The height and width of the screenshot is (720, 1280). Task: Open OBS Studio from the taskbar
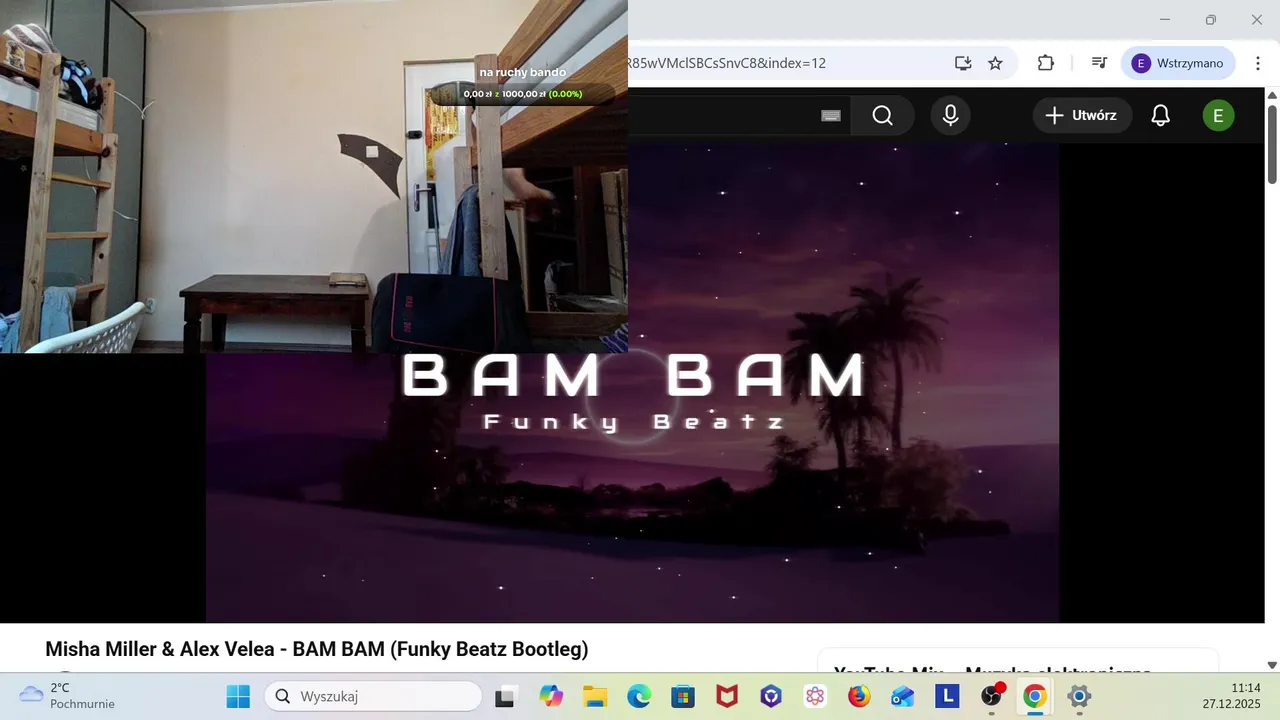(x=991, y=697)
